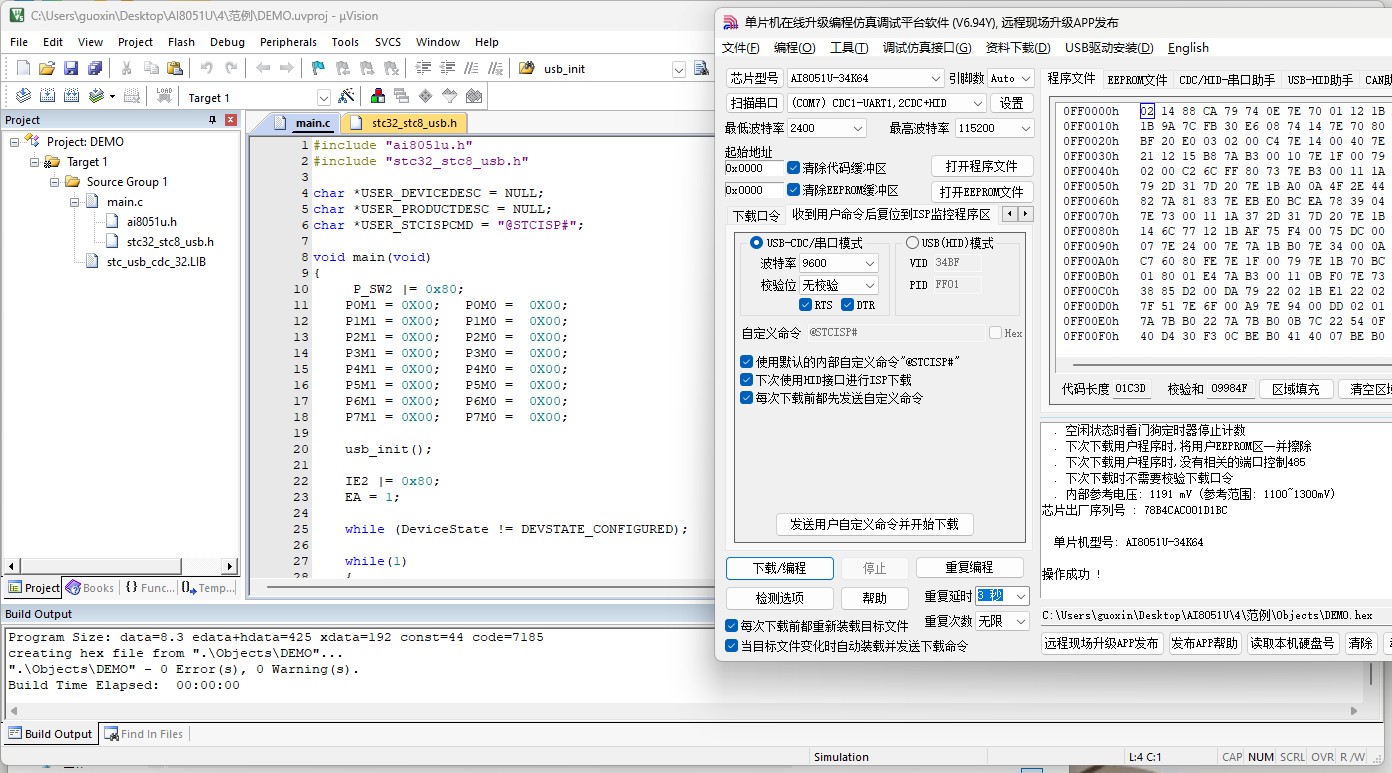Toggle 使用默认的内部自定义命令 checkbox
The image size is (1392, 773).
pos(746,361)
